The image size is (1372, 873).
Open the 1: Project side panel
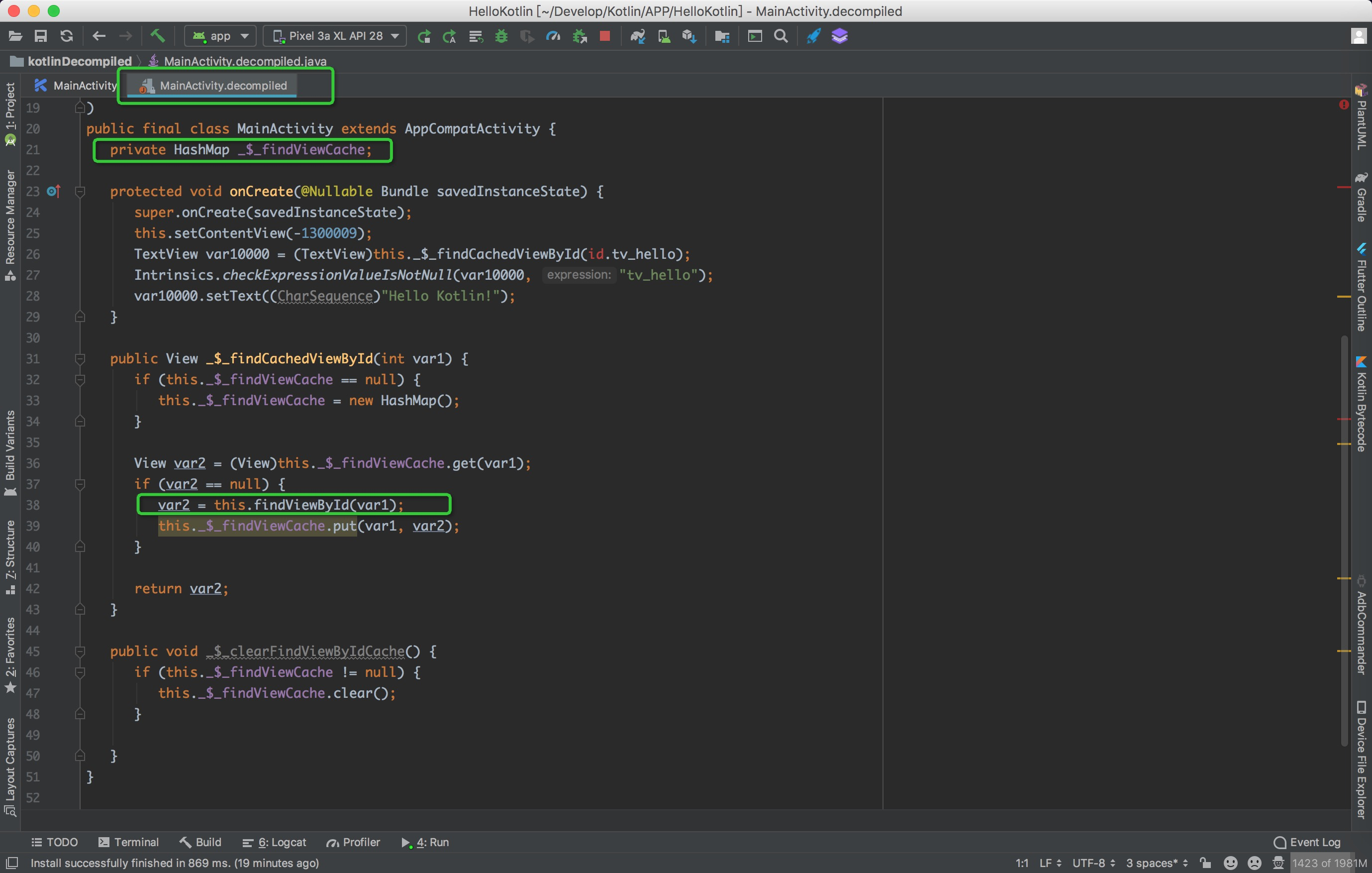tap(10, 113)
